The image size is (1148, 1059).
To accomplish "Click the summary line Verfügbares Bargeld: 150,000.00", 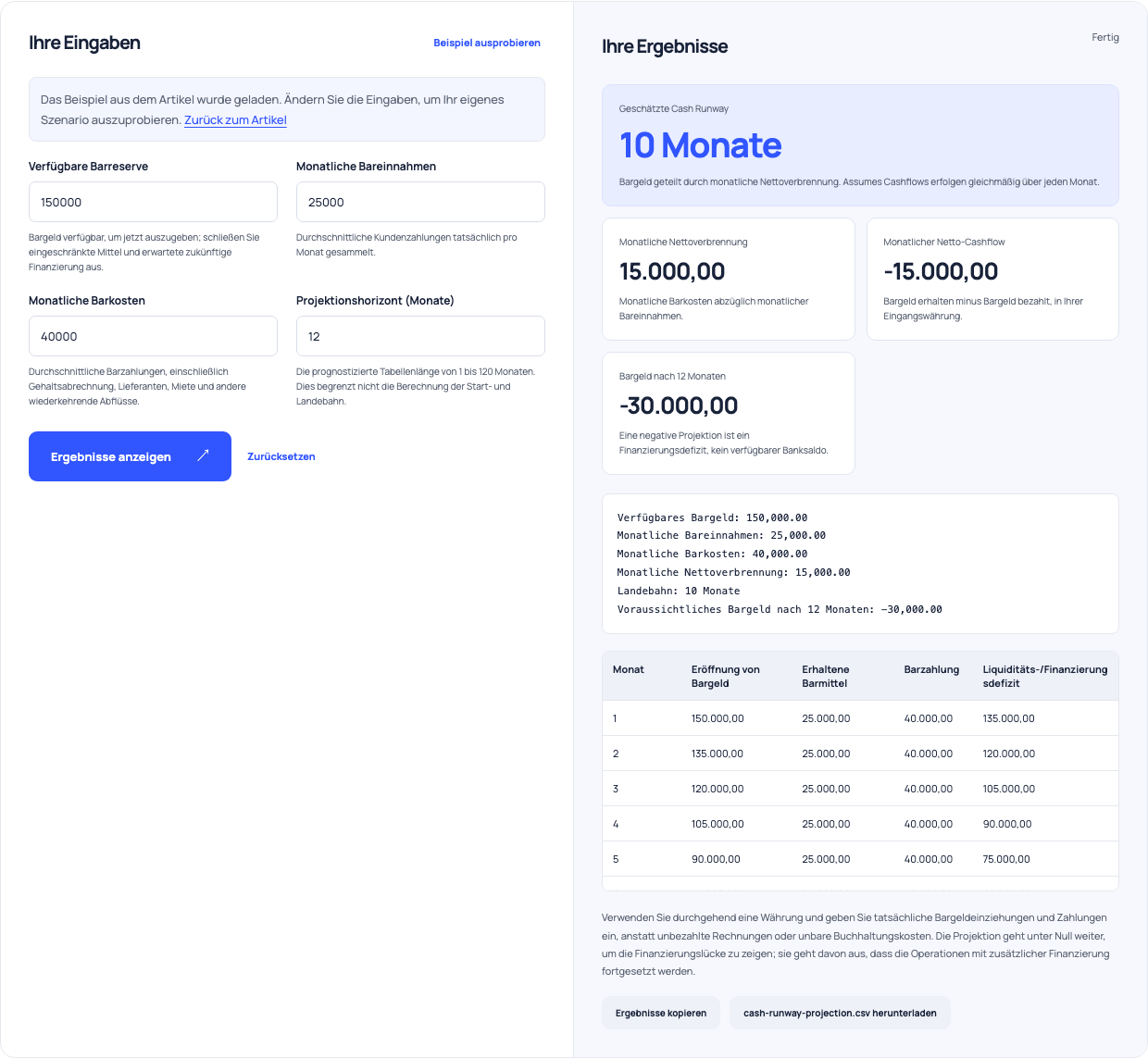I will (712, 517).
